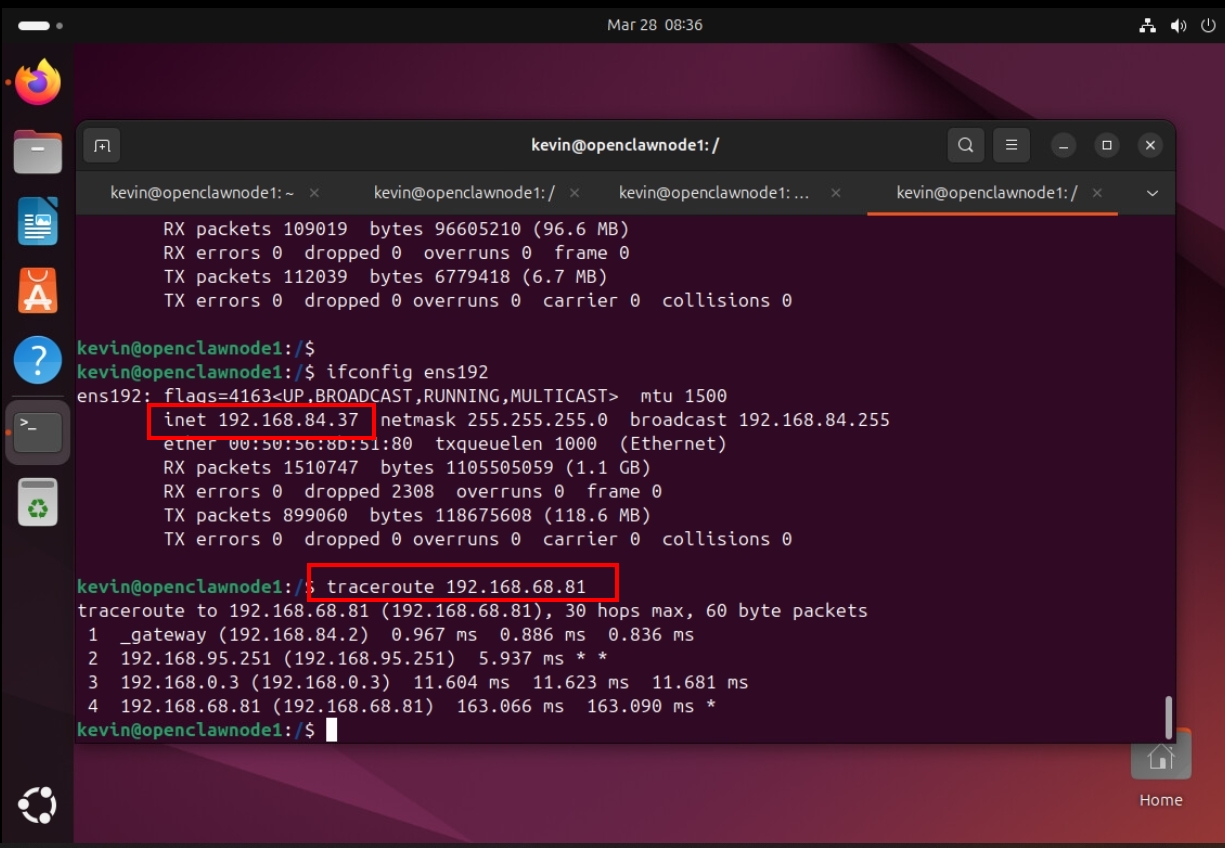Close the third terminal tab

coord(836,193)
